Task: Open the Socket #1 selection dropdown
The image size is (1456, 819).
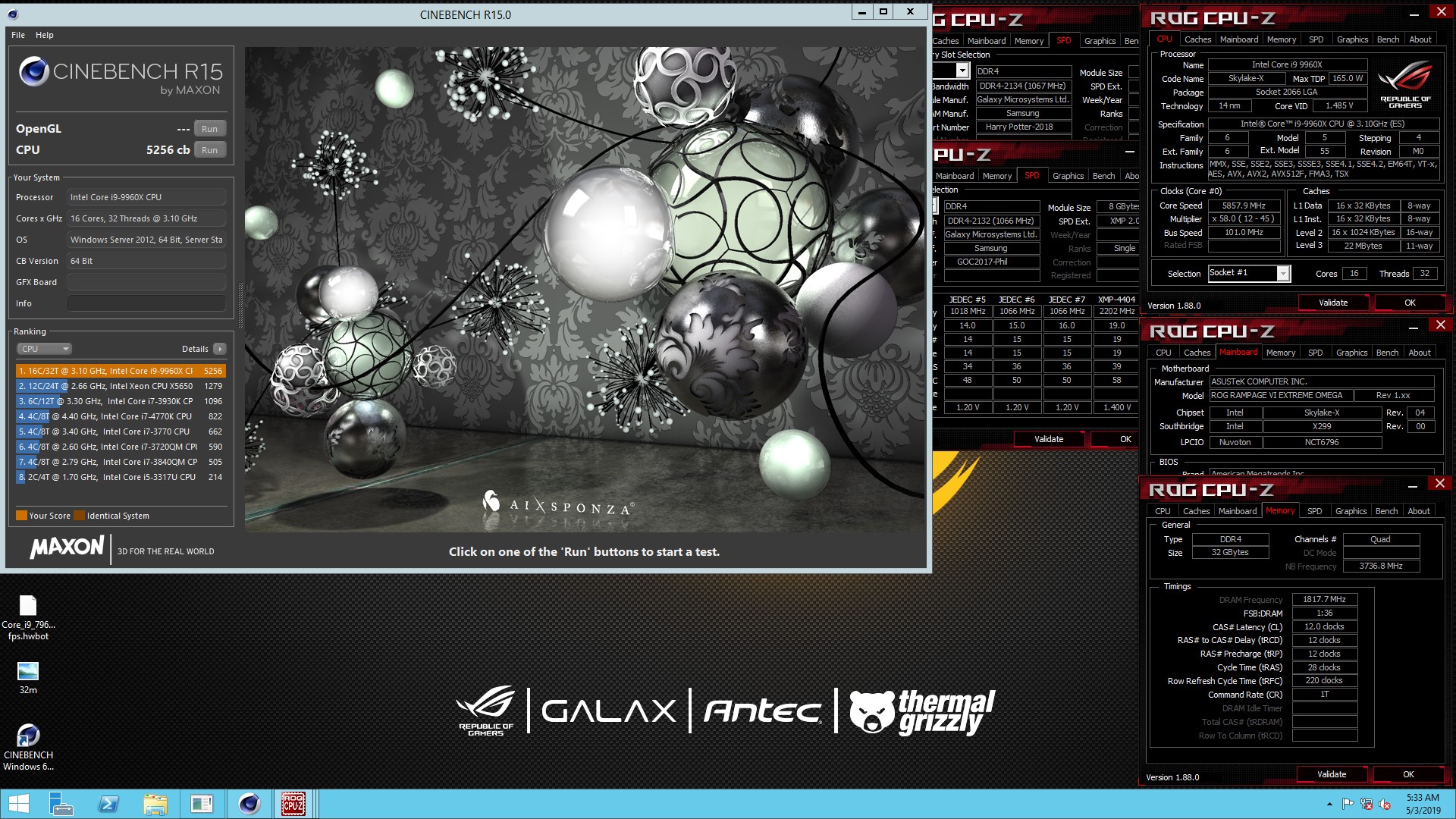Action: 1283,274
